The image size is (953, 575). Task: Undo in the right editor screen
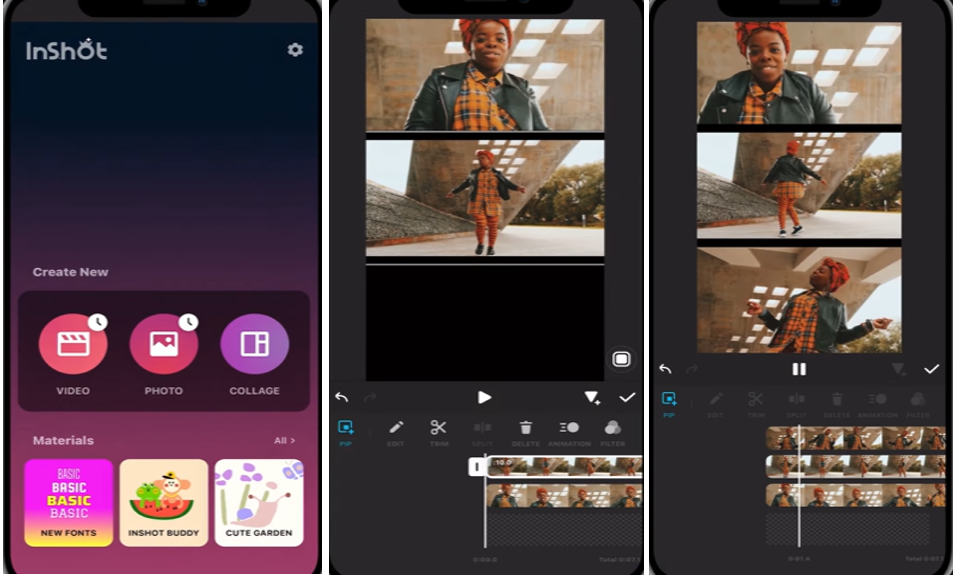coord(666,369)
